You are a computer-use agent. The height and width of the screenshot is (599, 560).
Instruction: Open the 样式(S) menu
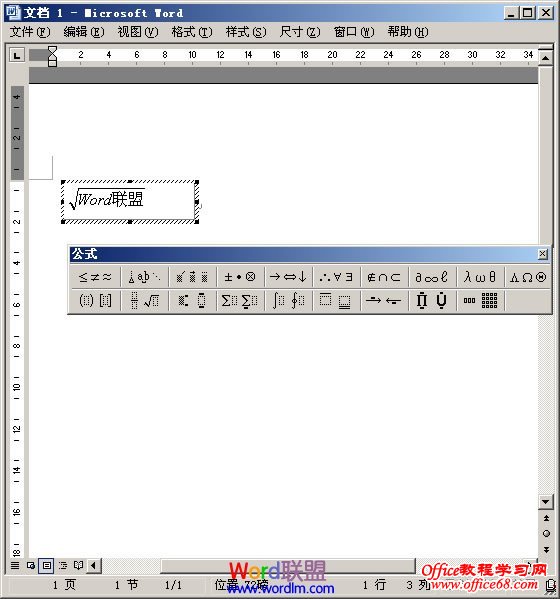coord(246,32)
